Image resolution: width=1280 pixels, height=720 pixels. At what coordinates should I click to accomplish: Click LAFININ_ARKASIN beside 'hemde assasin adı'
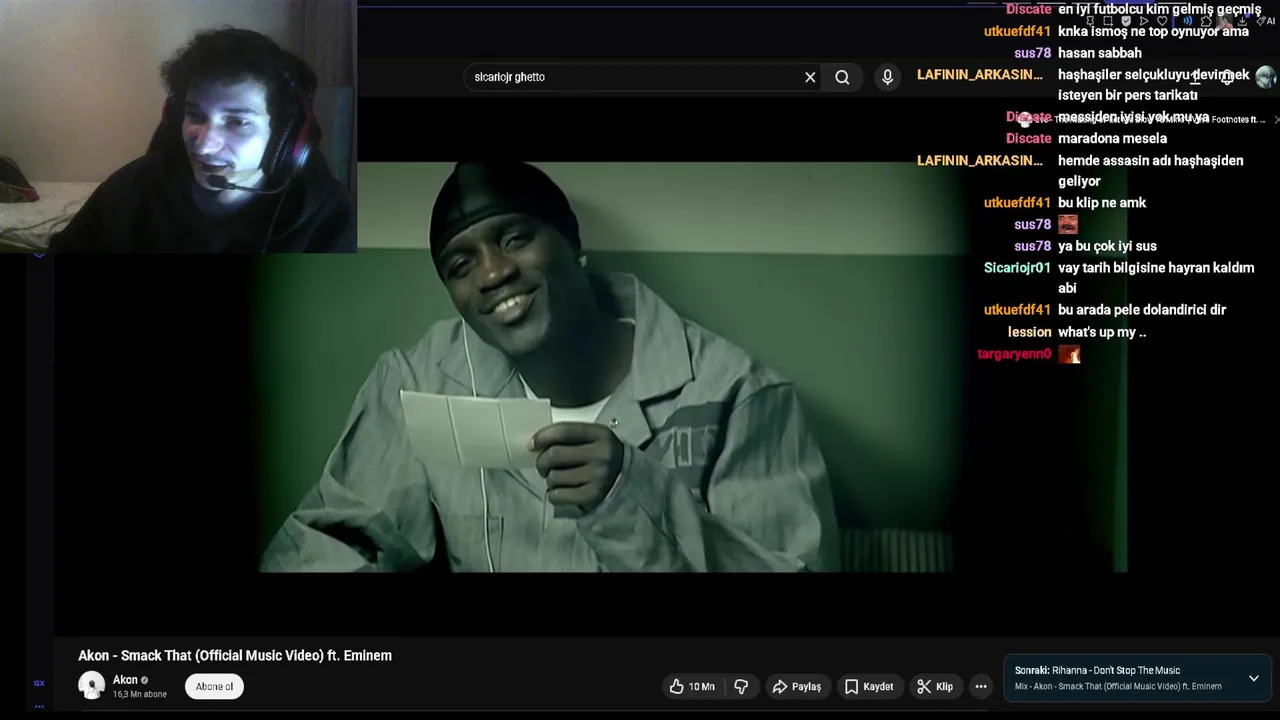(x=980, y=160)
